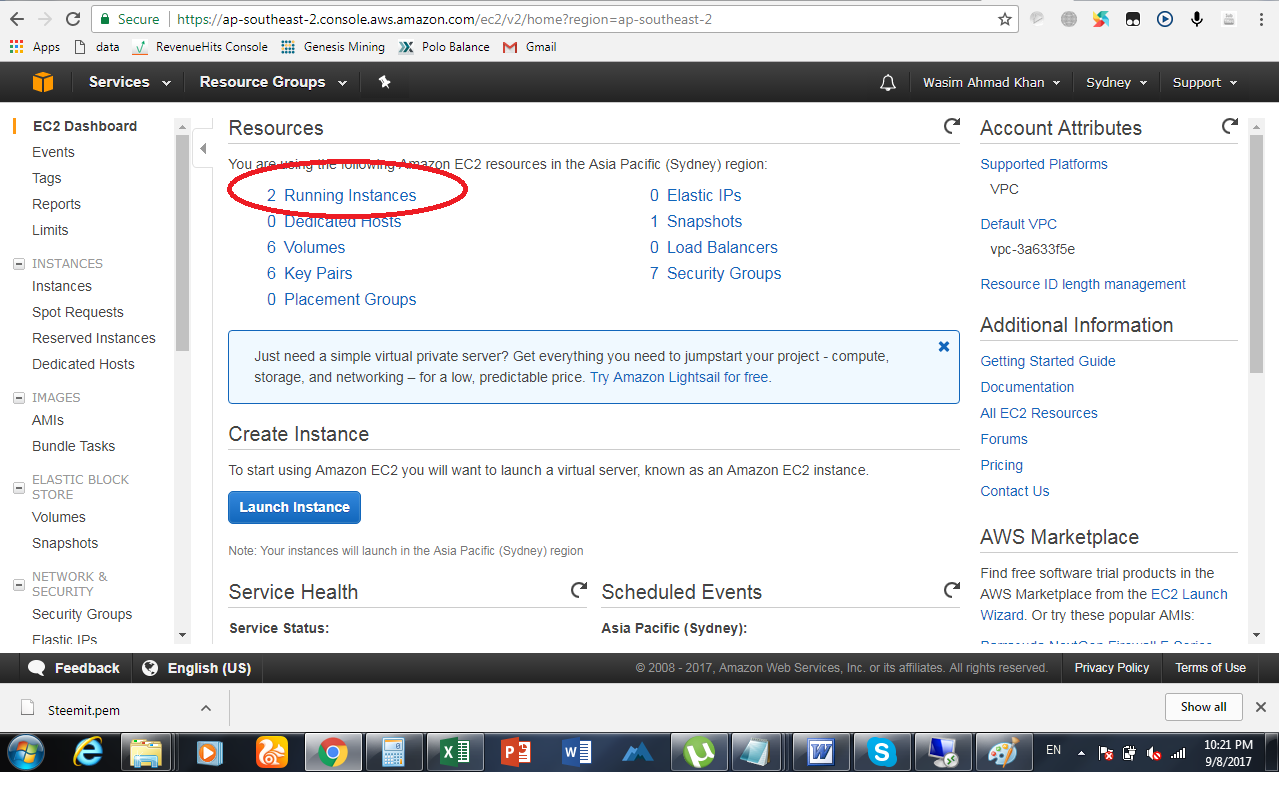The image size is (1280, 800).
Task: Open the Gmail bookmark
Action: [x=529, y=47]
